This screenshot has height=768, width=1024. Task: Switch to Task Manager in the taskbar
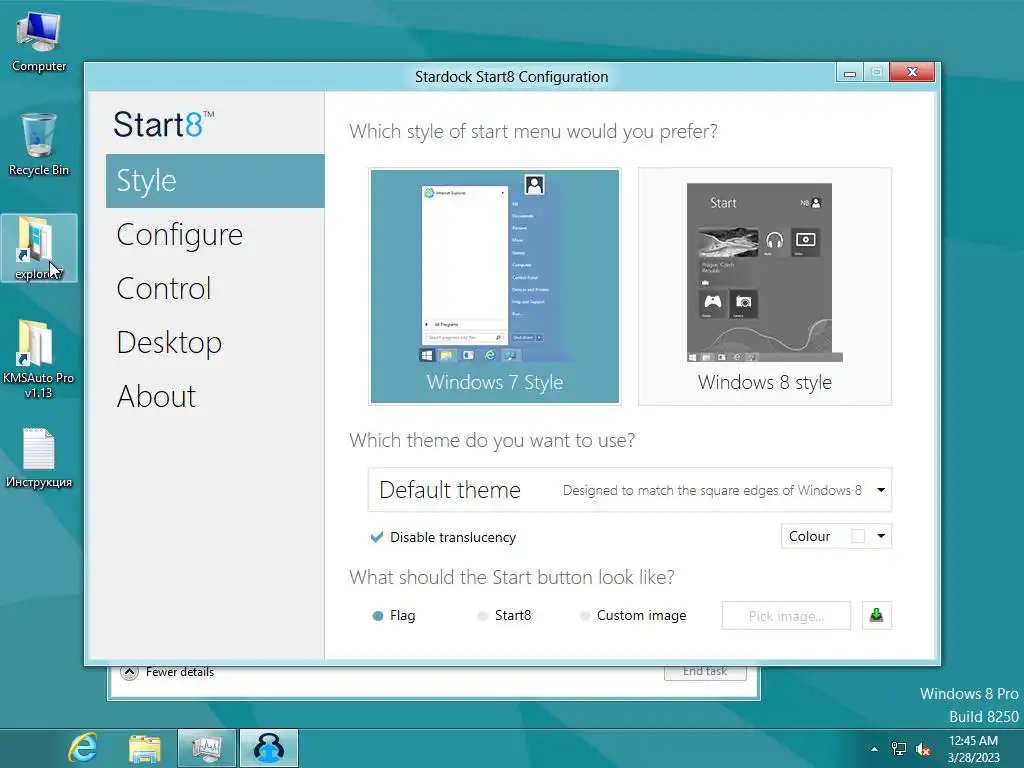tap(206, 748)
